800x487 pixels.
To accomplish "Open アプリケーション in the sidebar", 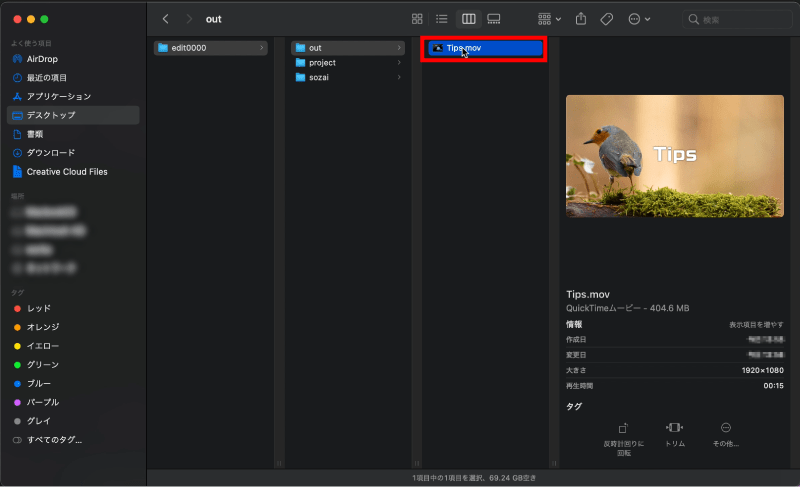I will click(73, 96).
